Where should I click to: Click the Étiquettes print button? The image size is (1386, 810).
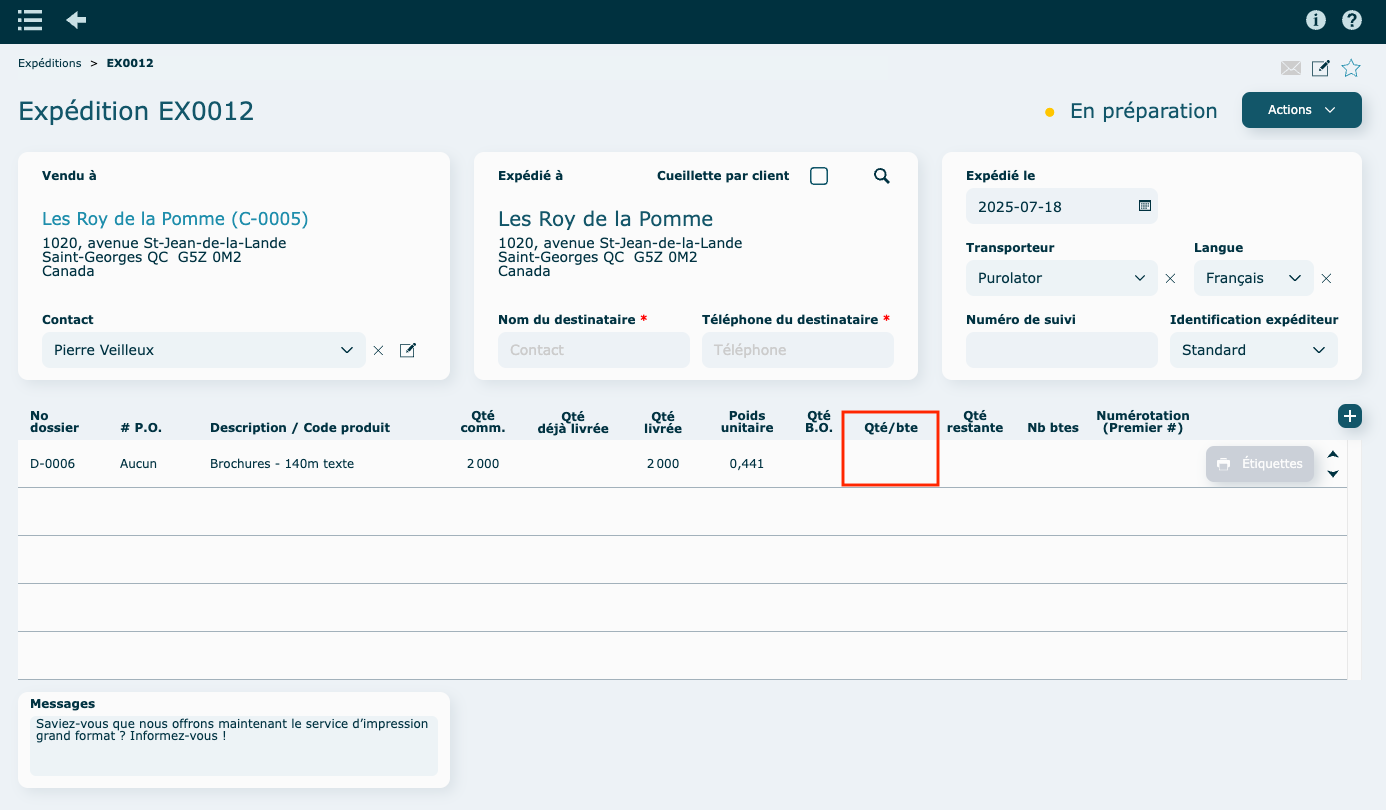(1259, 464)
